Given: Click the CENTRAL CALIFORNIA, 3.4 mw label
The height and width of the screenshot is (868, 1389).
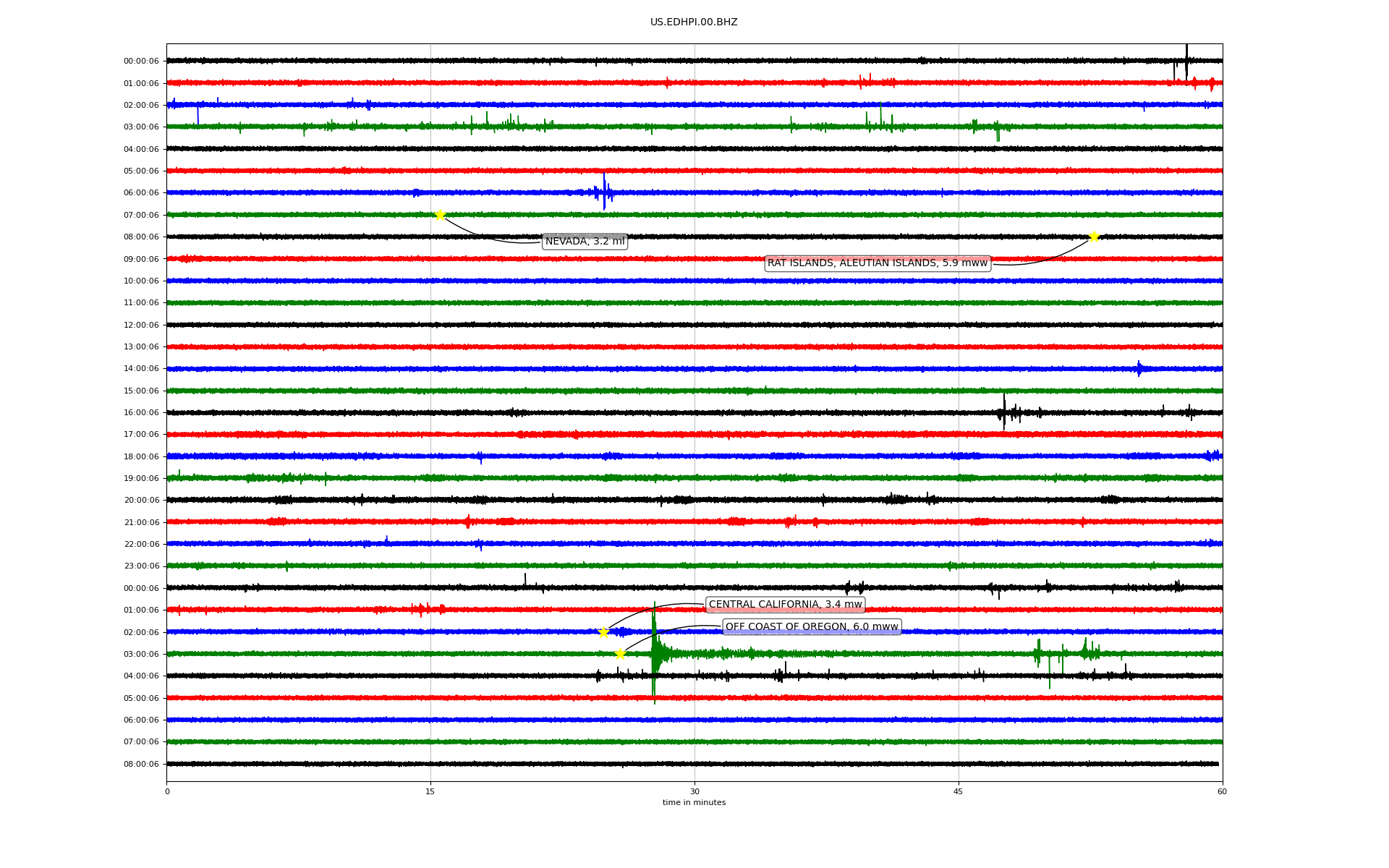Looking at the screenshot, I should point(785,605).
